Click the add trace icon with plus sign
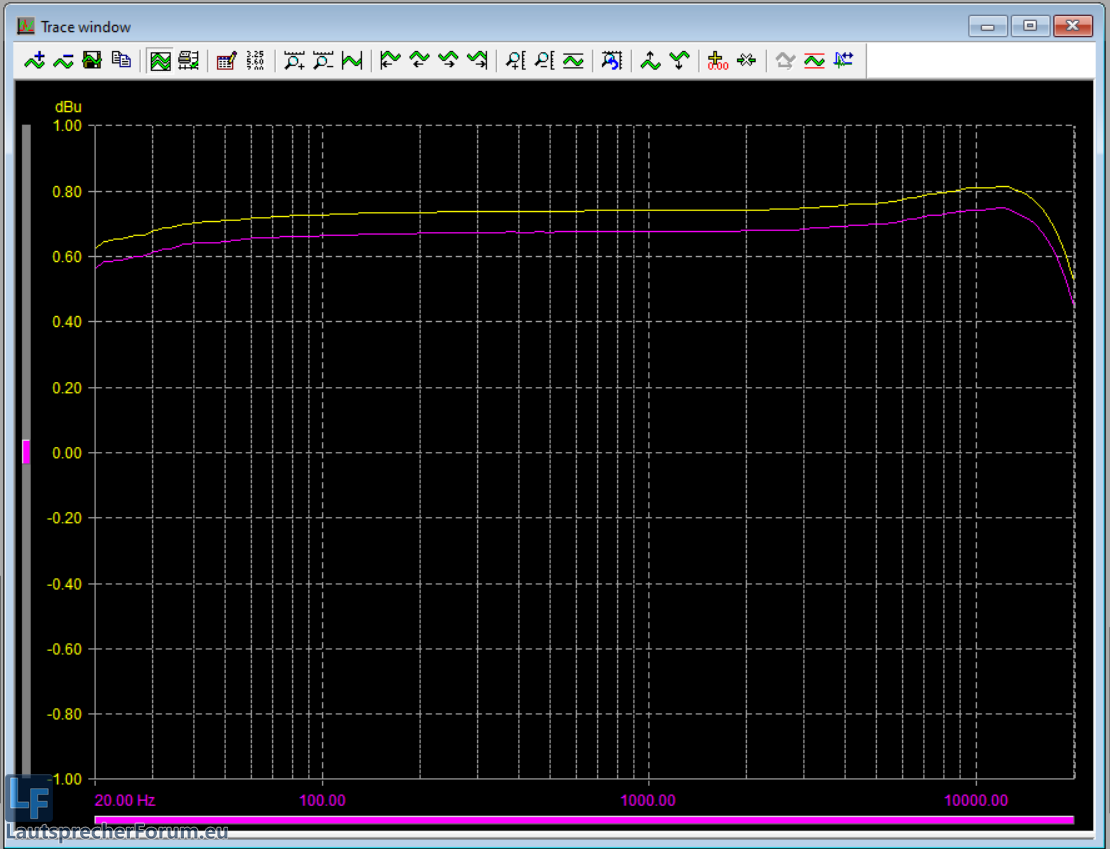This screenshot has height=849, width=1110. (x=35, y=61)
